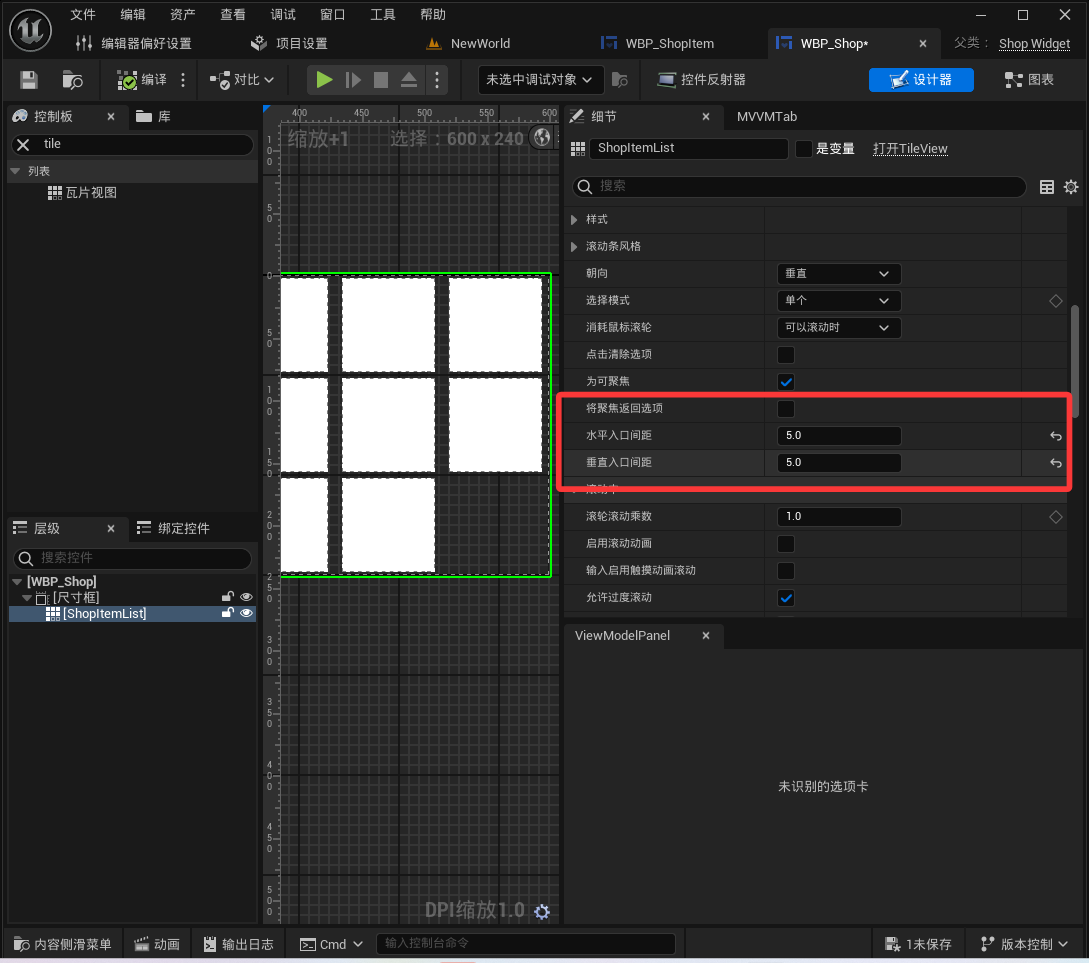The image size is (1089, 963).
Task: Open the 资产 menu
Action: 183,15
